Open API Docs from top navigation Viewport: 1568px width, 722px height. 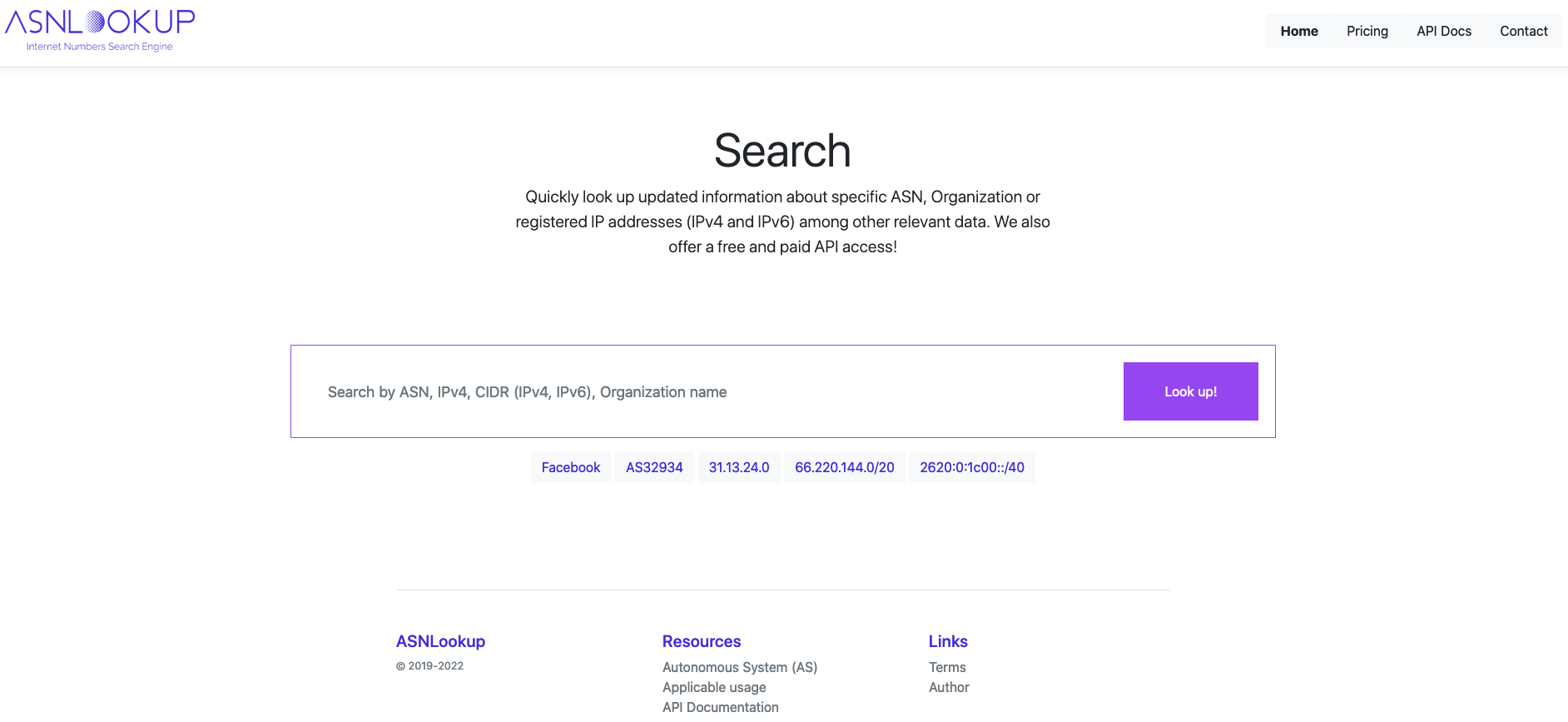click(x=1443, y=31)
